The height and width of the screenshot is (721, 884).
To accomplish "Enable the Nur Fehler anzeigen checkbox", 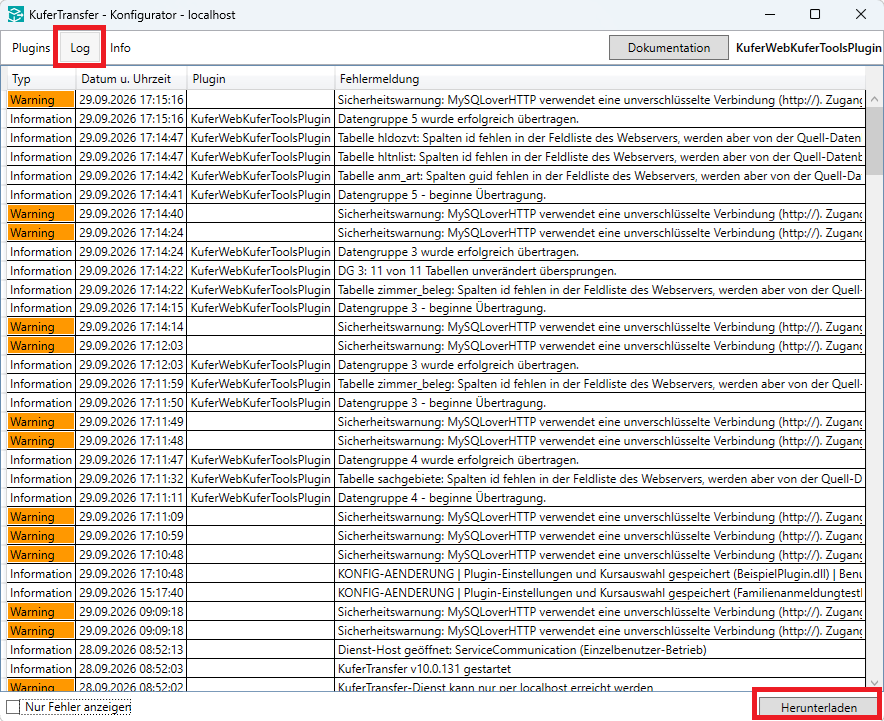I will pos(12,706).
